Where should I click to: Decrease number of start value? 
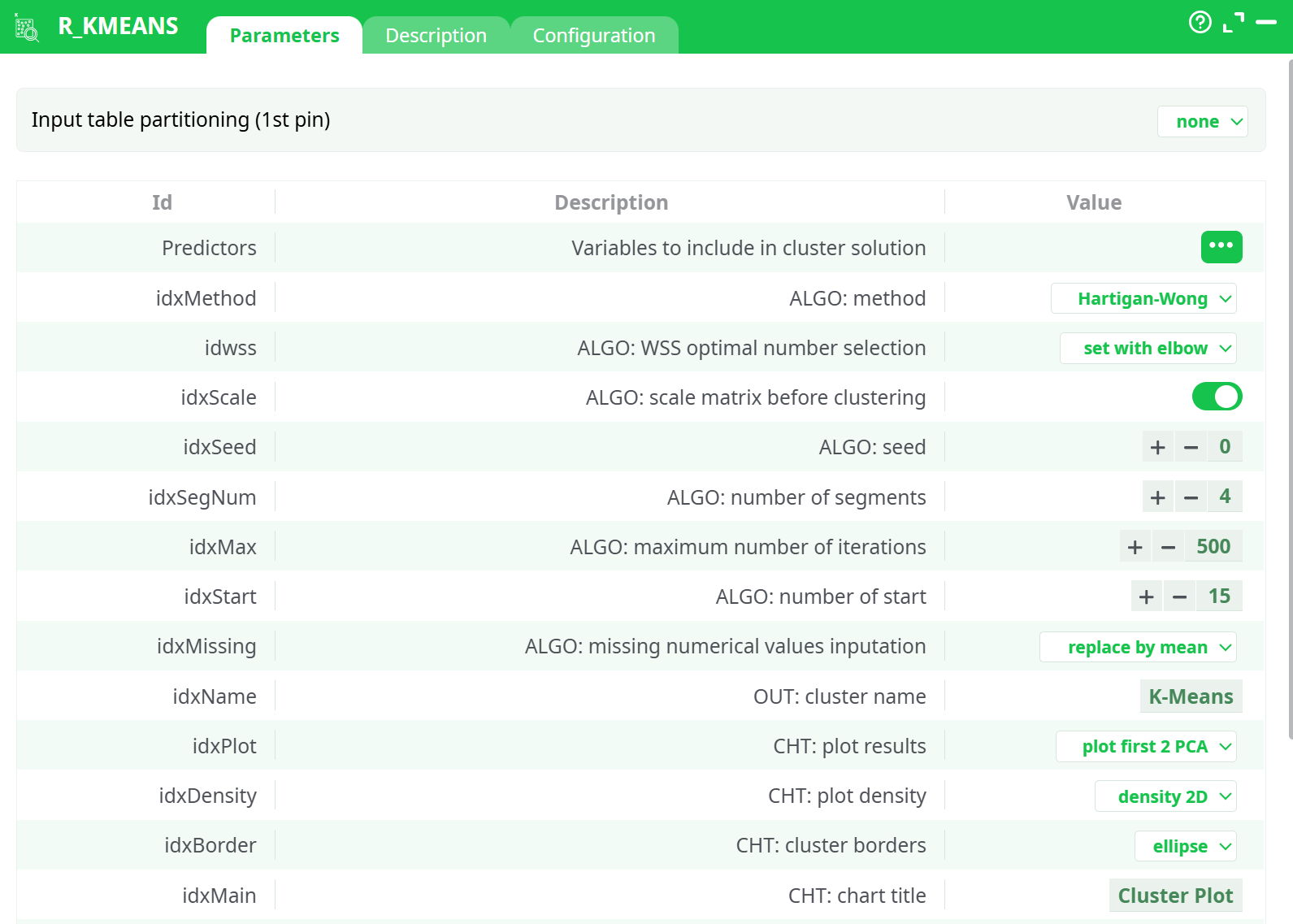tap(1179, 596)
